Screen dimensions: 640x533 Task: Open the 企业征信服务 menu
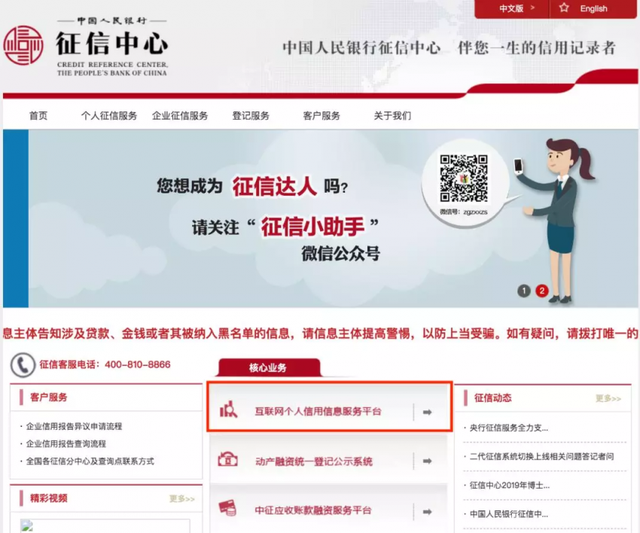180,115
